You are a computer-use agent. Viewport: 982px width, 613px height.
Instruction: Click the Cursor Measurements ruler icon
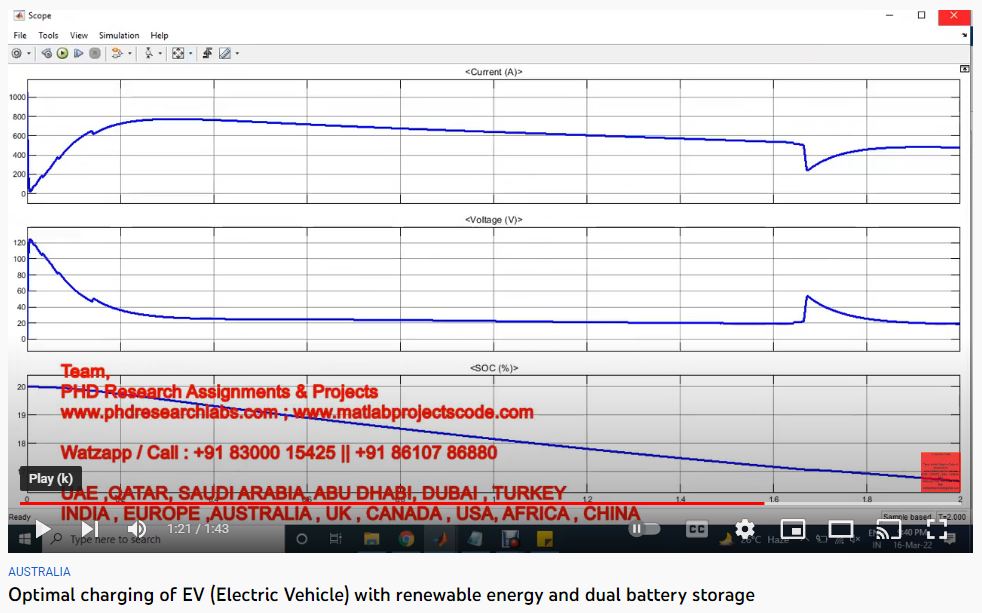click(x=224, y=53)
